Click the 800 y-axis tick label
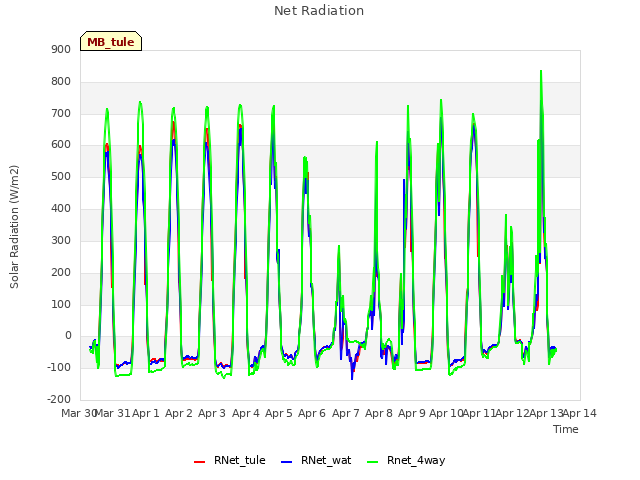The width and height of the screenshot is (640, 480). point(61,82)
